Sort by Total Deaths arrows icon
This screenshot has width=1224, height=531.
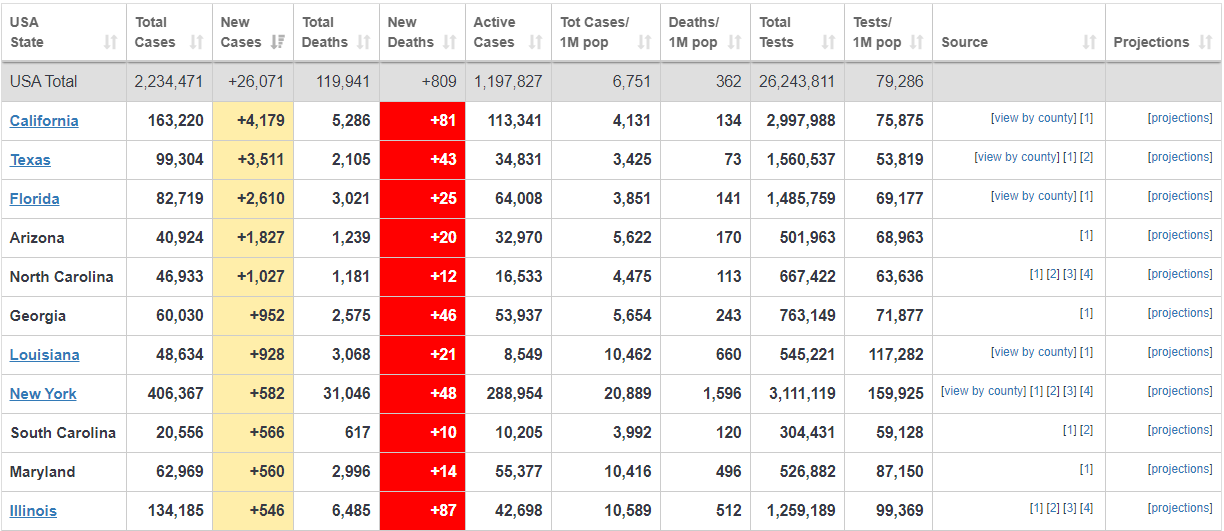(x=365, y=42)
